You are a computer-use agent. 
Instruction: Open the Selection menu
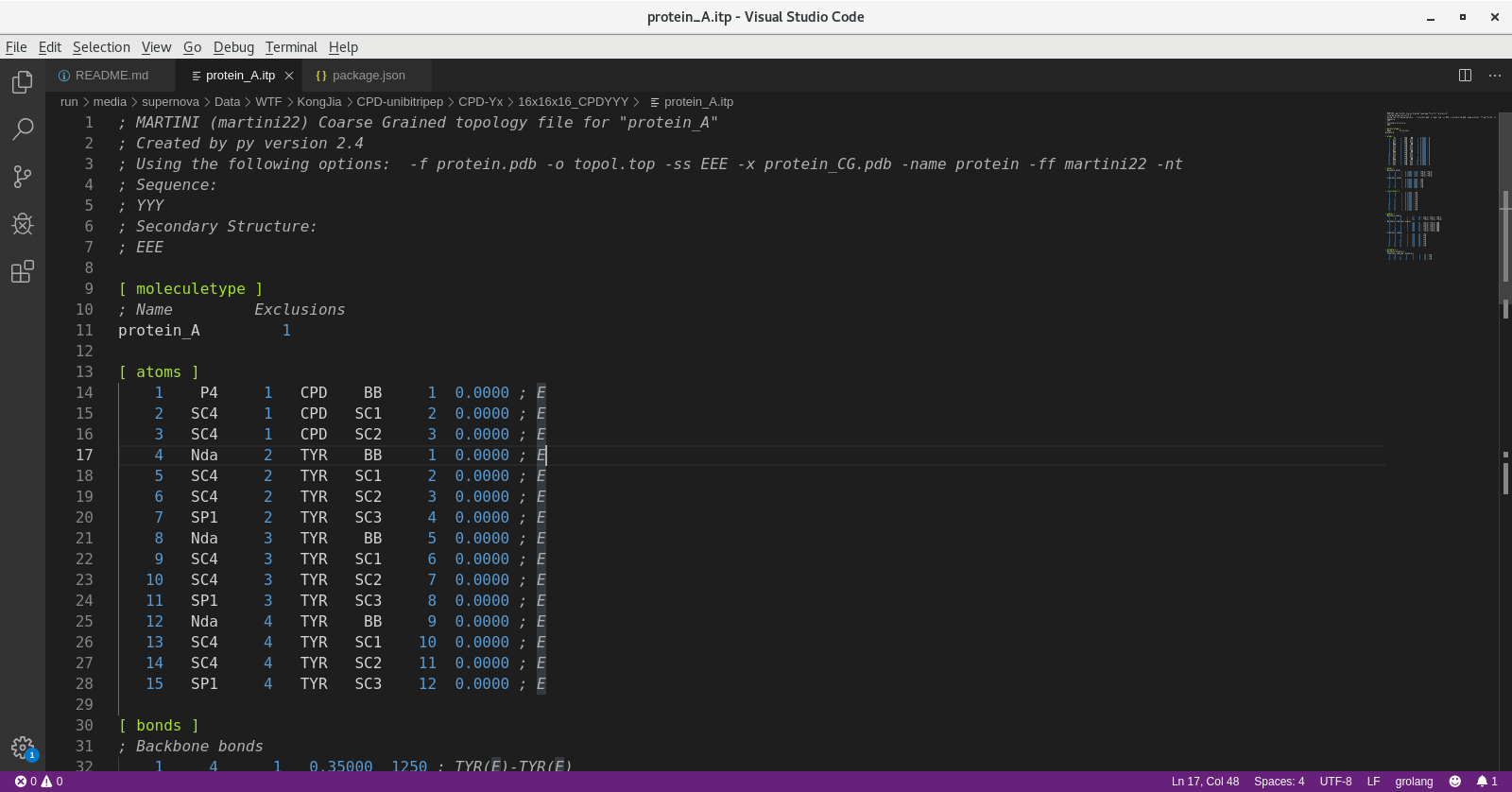coord(101,47)
